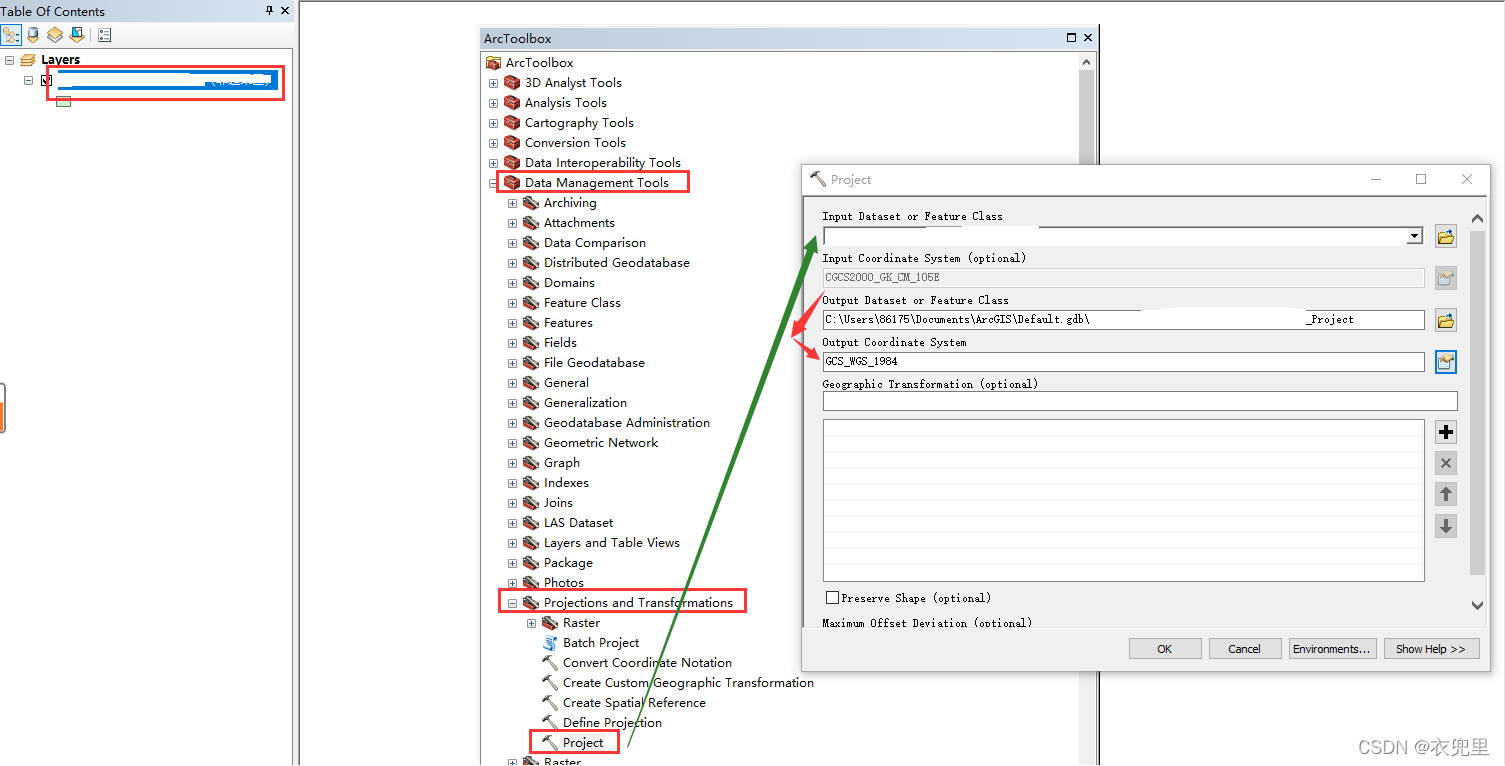1505x766 pixels.
Task: Click Output Coordinate System field GCS_WGS_1984
Action: pyautogui.click(x=1123, y=362)
